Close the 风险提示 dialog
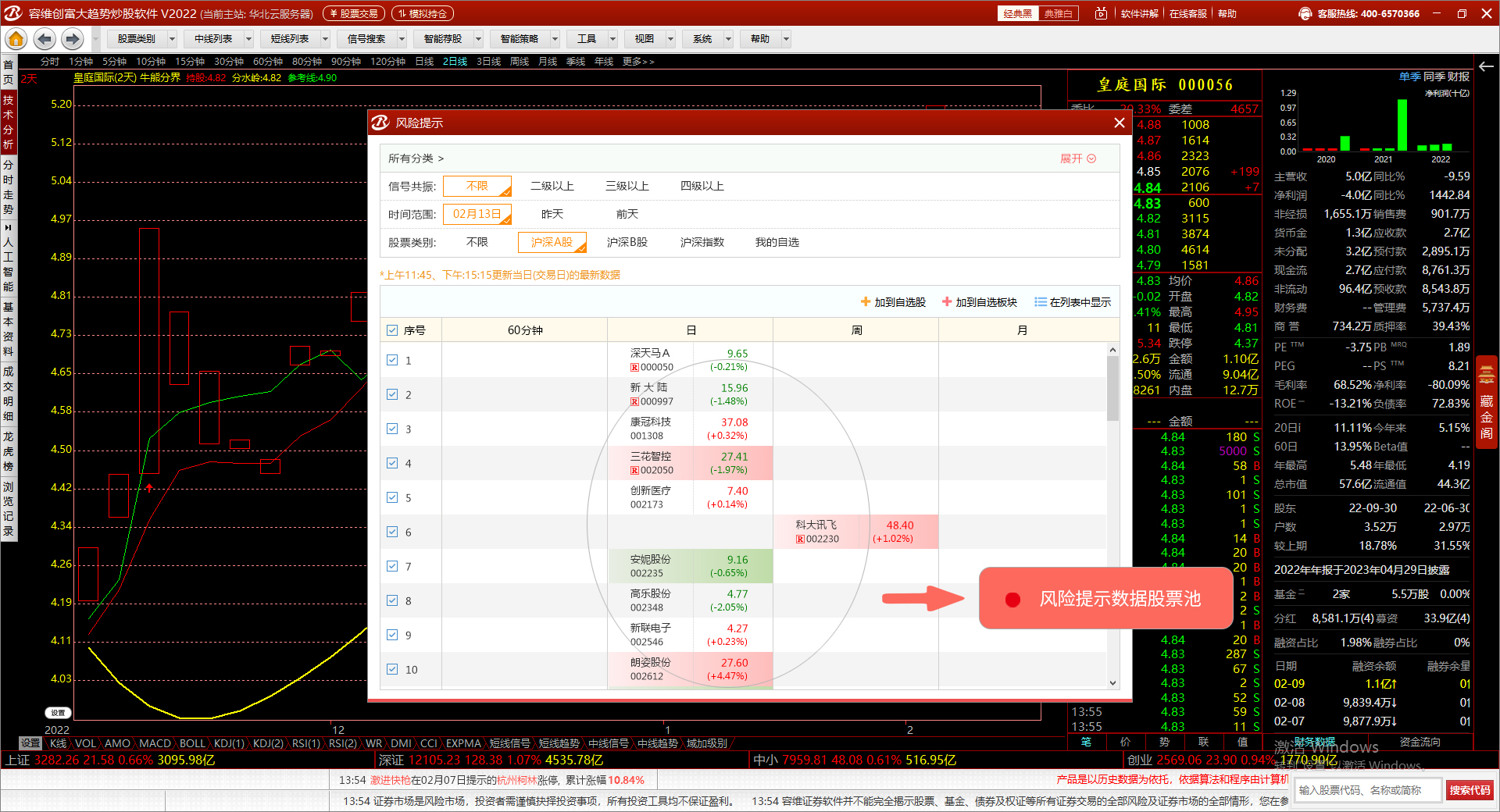This screenshot has width=1500, height=812. tap(1119, 123)
